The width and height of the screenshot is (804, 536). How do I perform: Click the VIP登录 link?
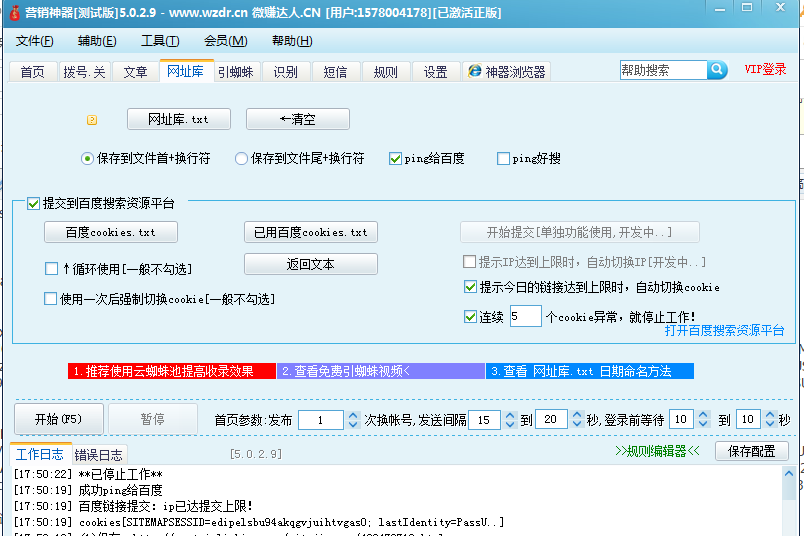766,69
